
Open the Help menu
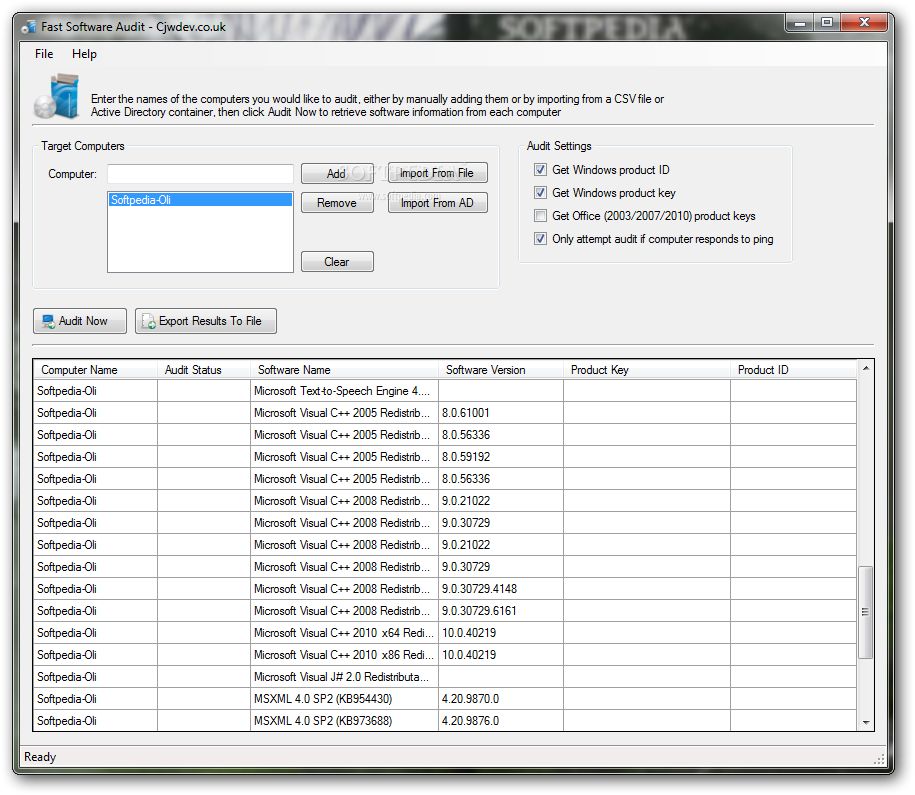pos(84,54)
